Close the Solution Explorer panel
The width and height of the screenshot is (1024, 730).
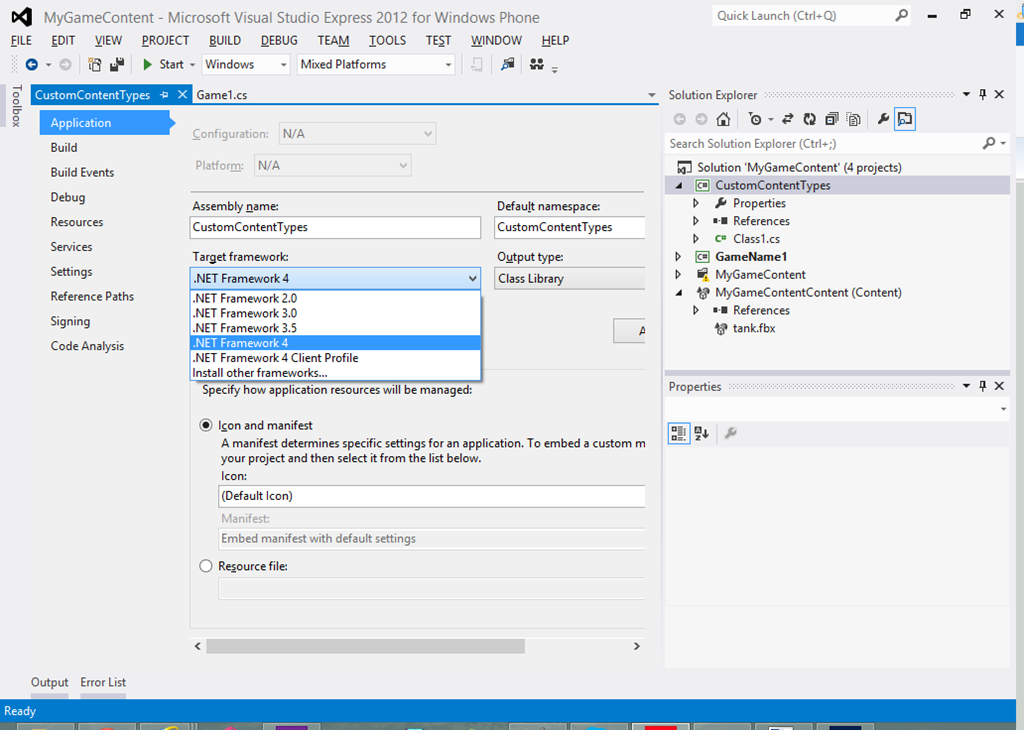[x=999, y=95]
